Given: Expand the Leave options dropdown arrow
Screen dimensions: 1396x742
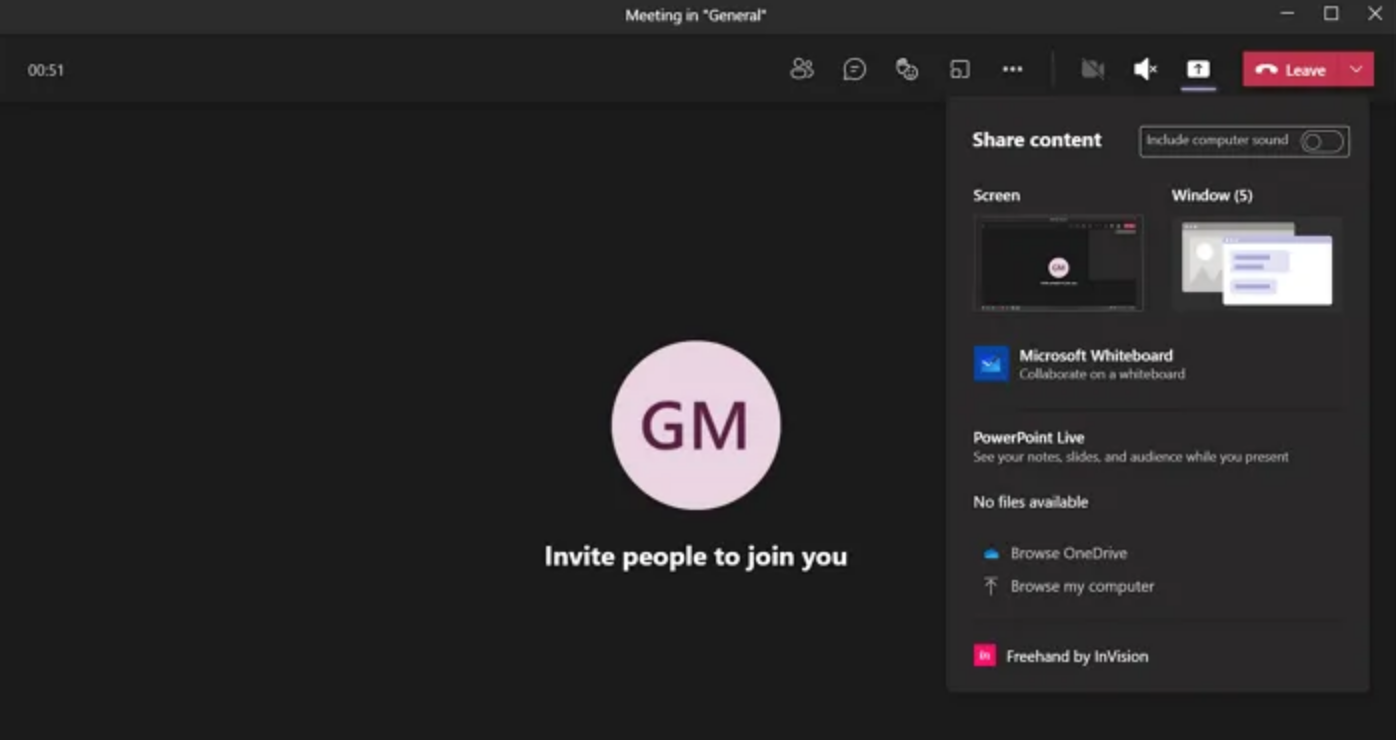Looking at the screenshot, I should pyautogui.click(x=1356, y=69).
